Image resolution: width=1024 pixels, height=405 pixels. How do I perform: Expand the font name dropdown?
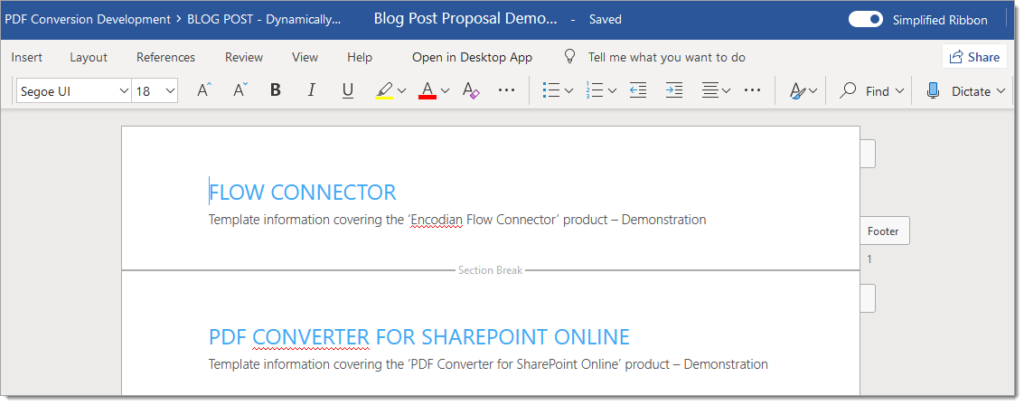pyautogui.click(x=123, y=91)
